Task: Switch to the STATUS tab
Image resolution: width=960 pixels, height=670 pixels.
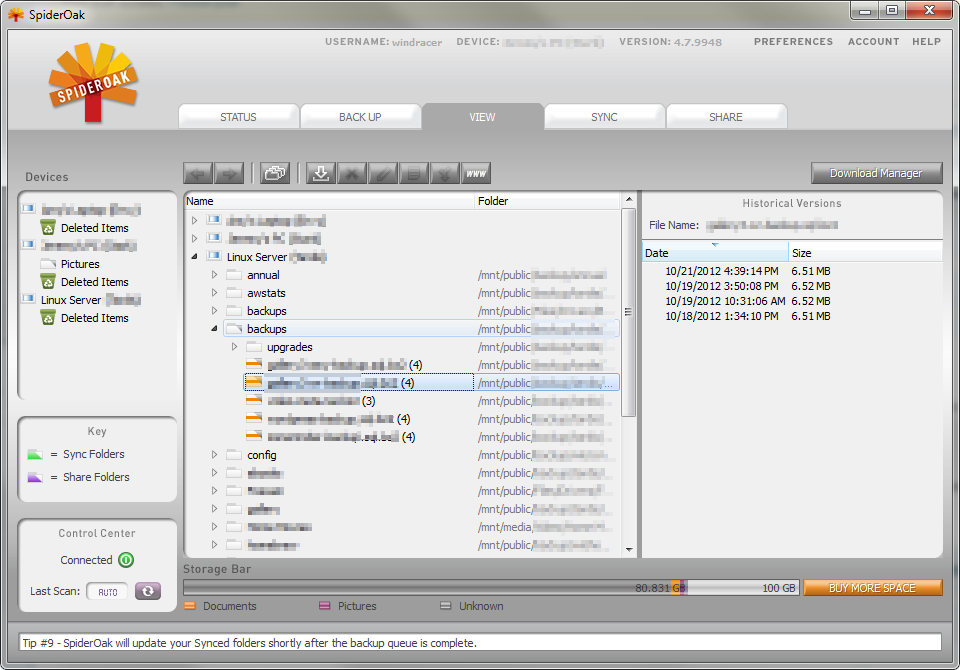Action: 238,117
